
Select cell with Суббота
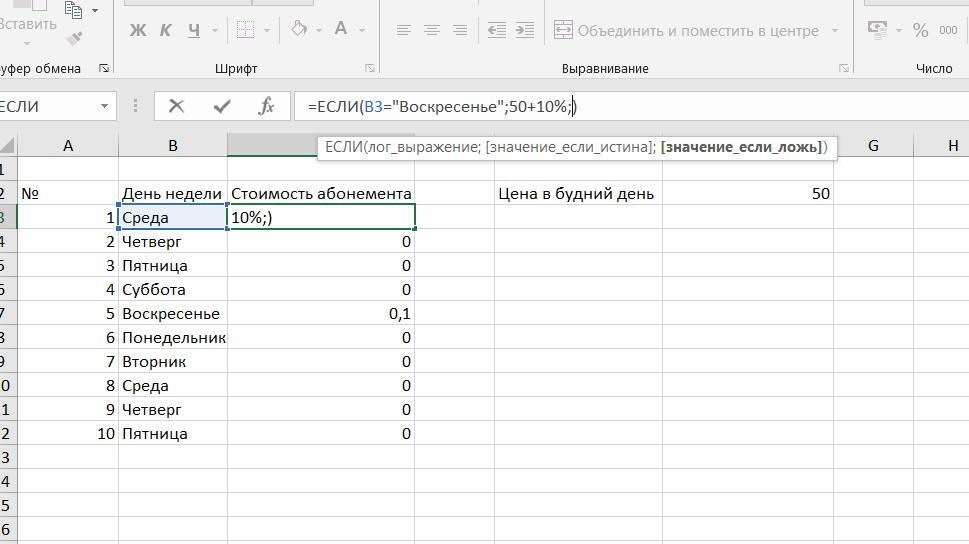pyautogui.click(x=173, y=289)
